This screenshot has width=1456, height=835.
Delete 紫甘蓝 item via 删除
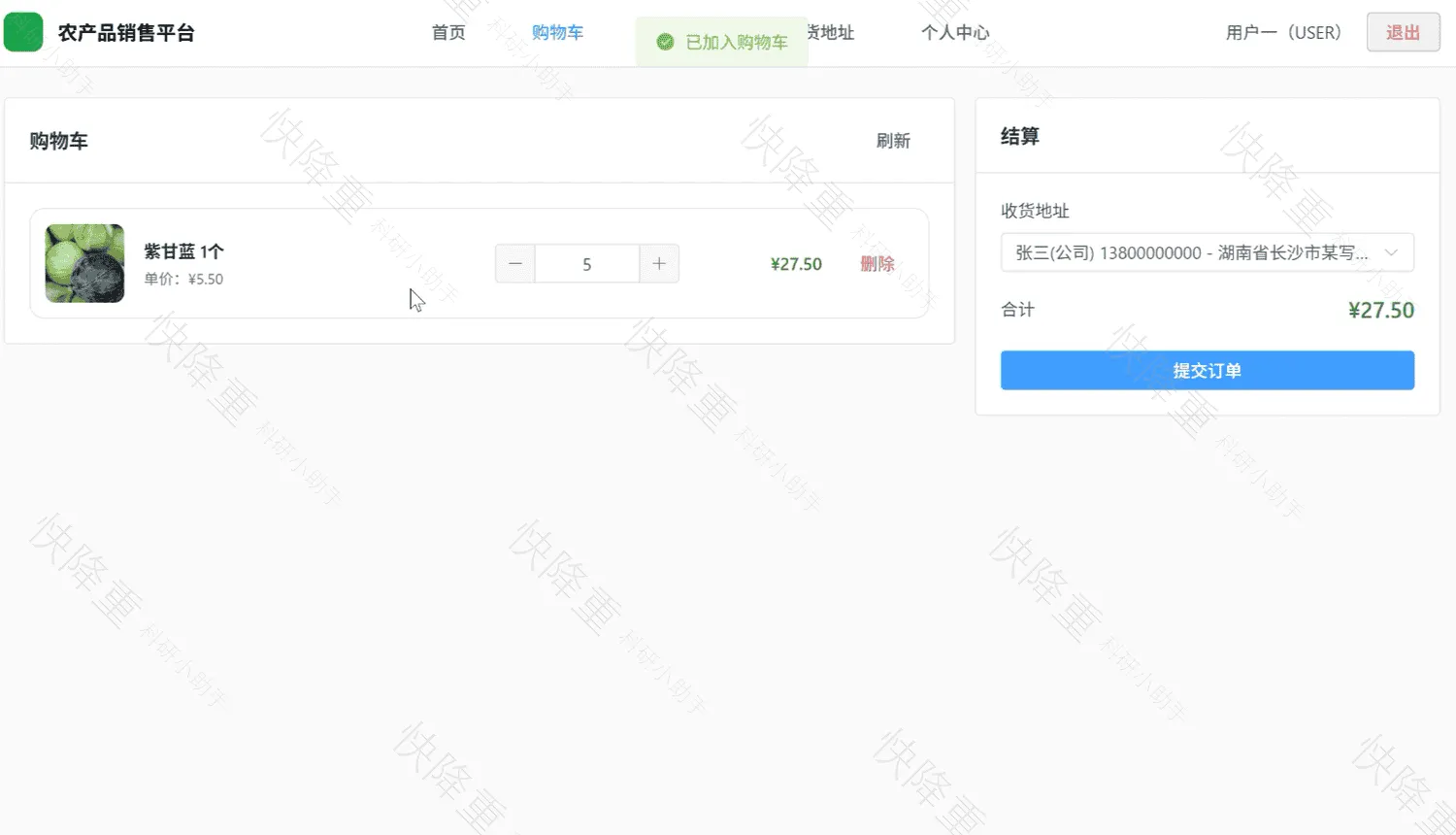877,264
